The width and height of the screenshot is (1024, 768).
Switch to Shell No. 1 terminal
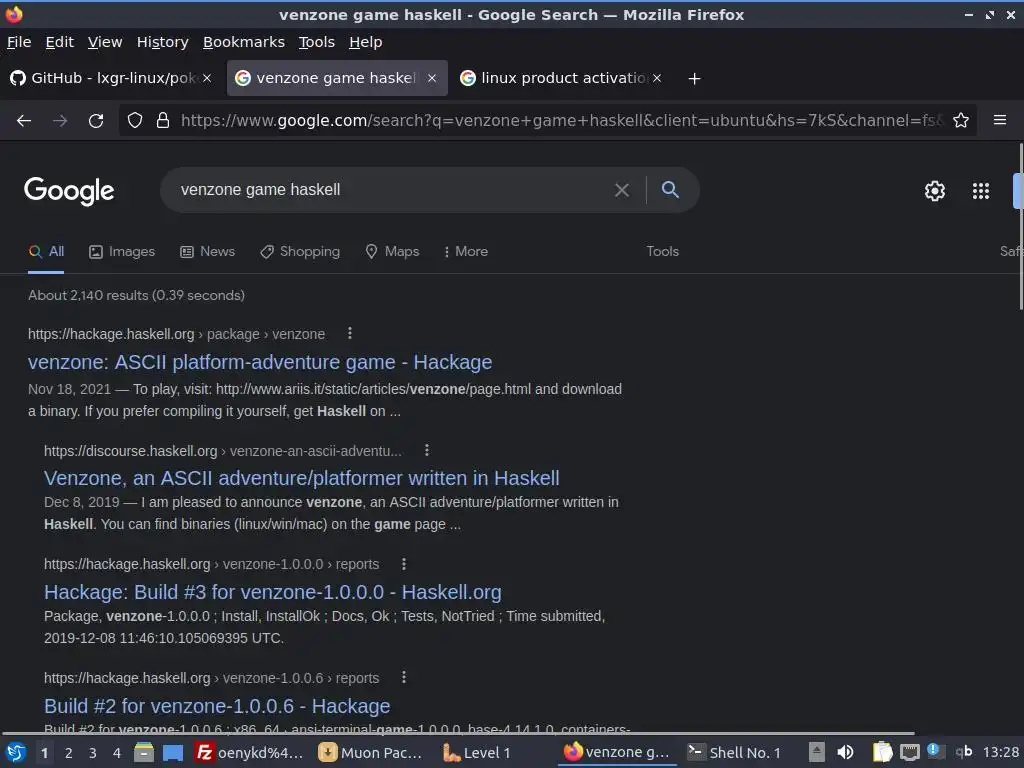(x=735, y=753)
